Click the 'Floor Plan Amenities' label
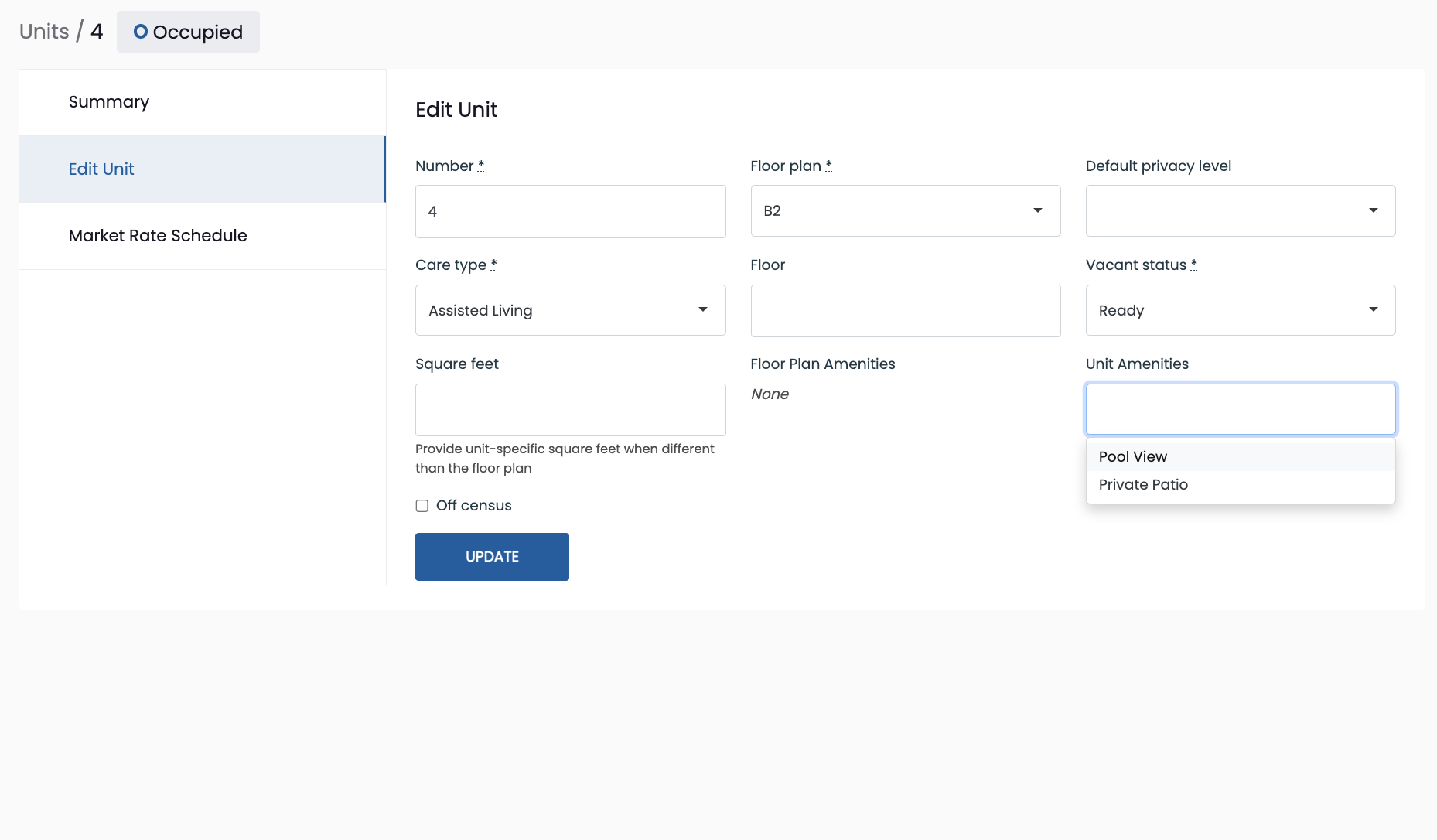 tap(823, 364)
